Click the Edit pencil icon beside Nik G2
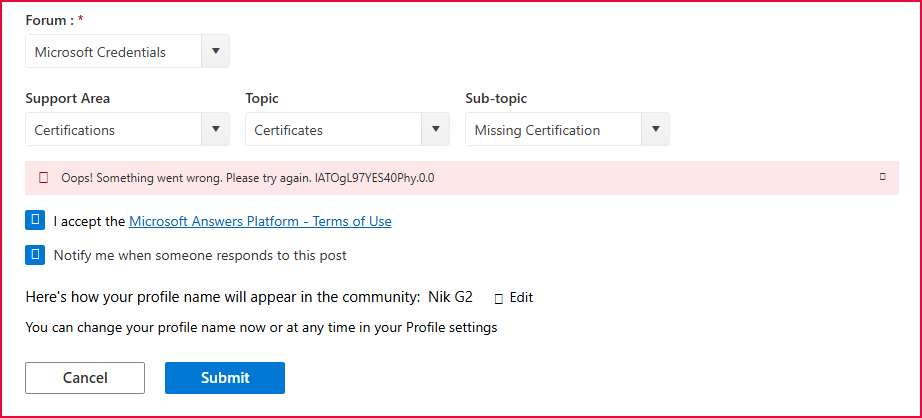 499,298
